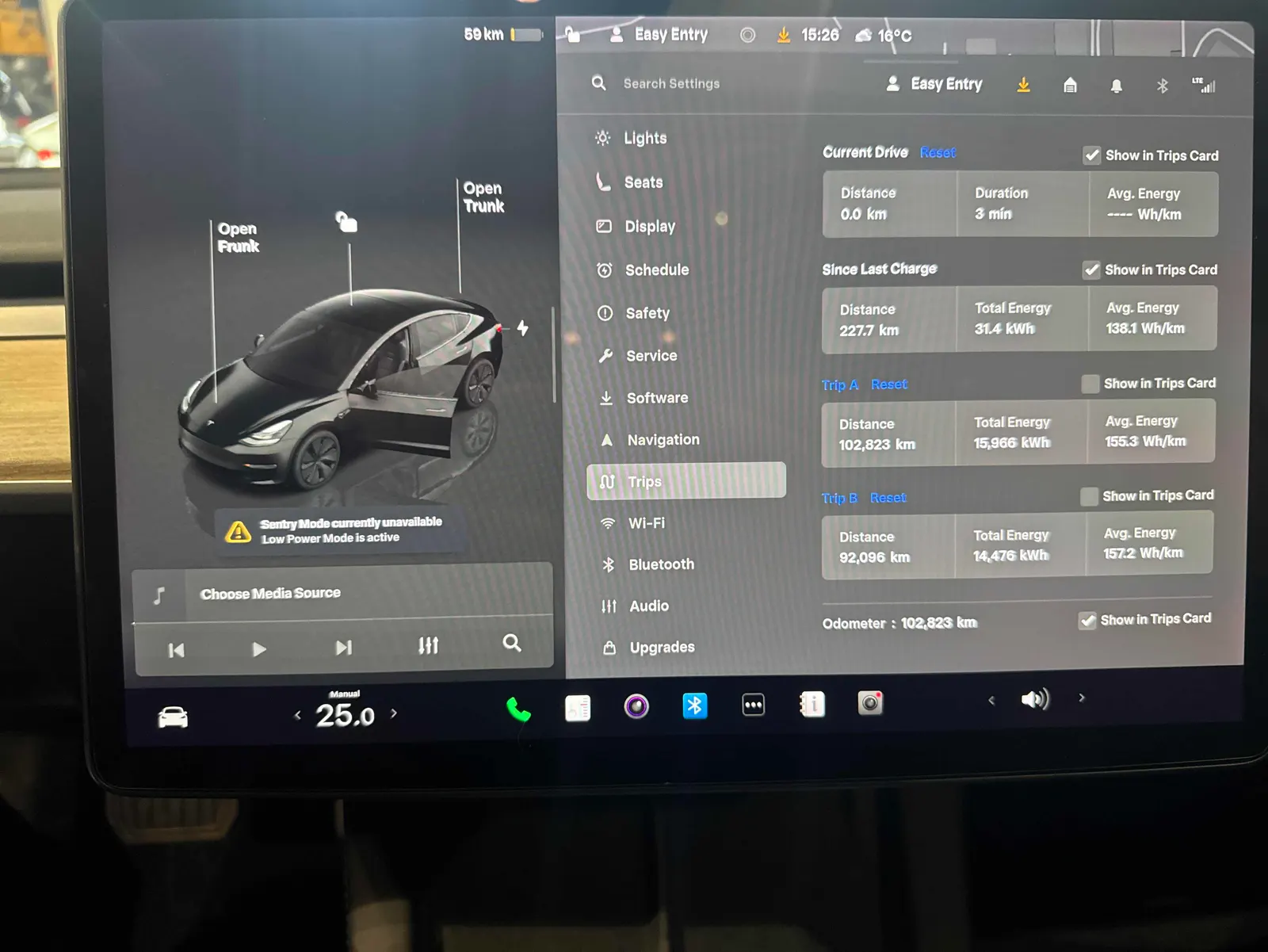Image resolution: width=1268 pixels, height=952 pixels.
Task: Open the Easy Entry profile selector in settings
Action: (934, 84)
